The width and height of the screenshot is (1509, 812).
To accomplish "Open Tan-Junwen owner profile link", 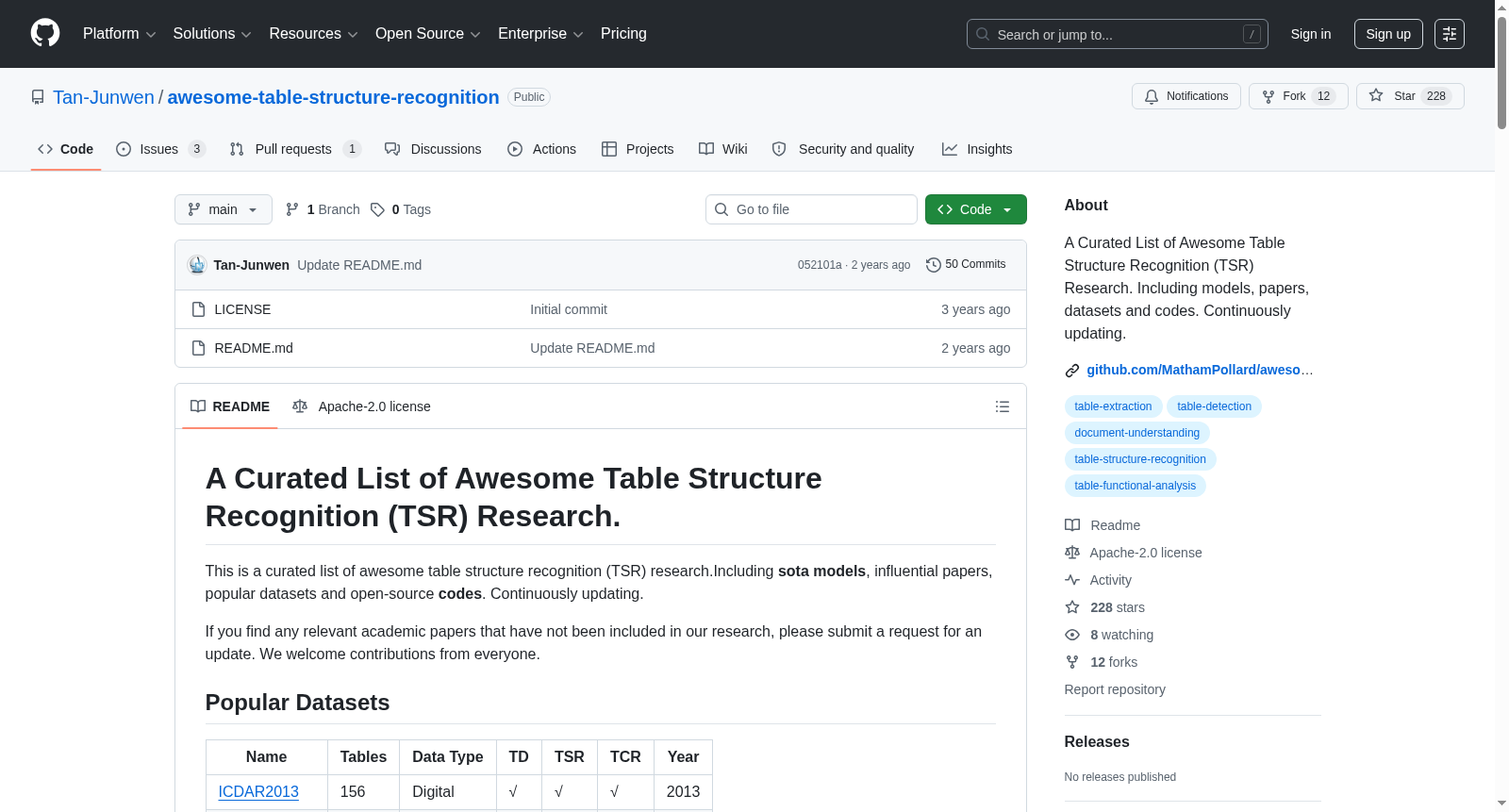I will 104,97.
